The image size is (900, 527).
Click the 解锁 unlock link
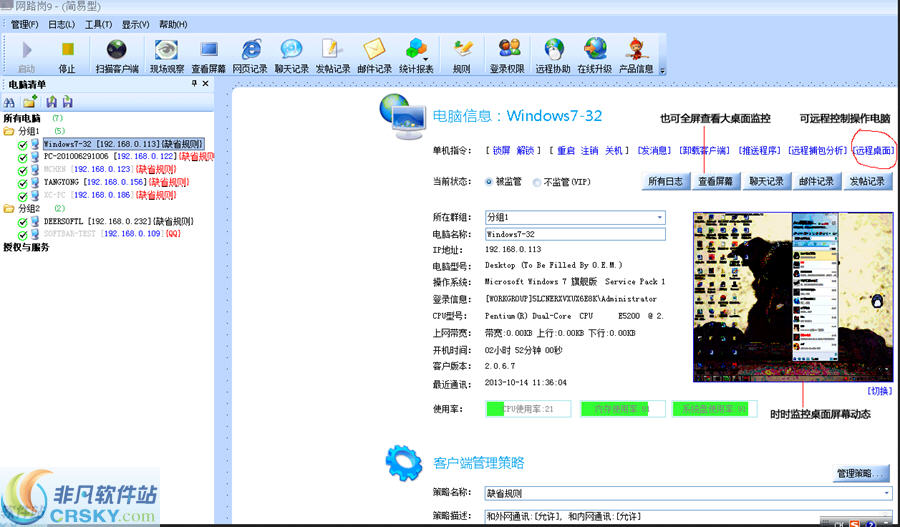pos(525,150)
